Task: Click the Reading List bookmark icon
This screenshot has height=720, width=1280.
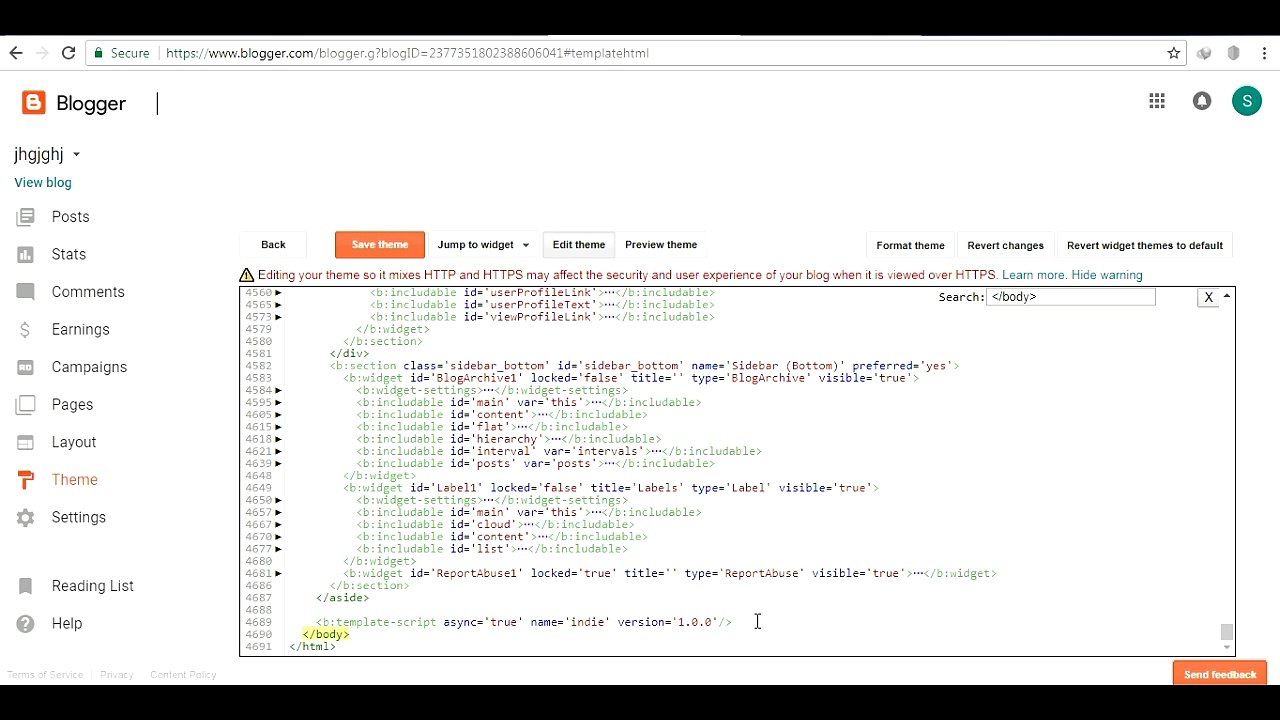Action: click(x=26, y=586)
